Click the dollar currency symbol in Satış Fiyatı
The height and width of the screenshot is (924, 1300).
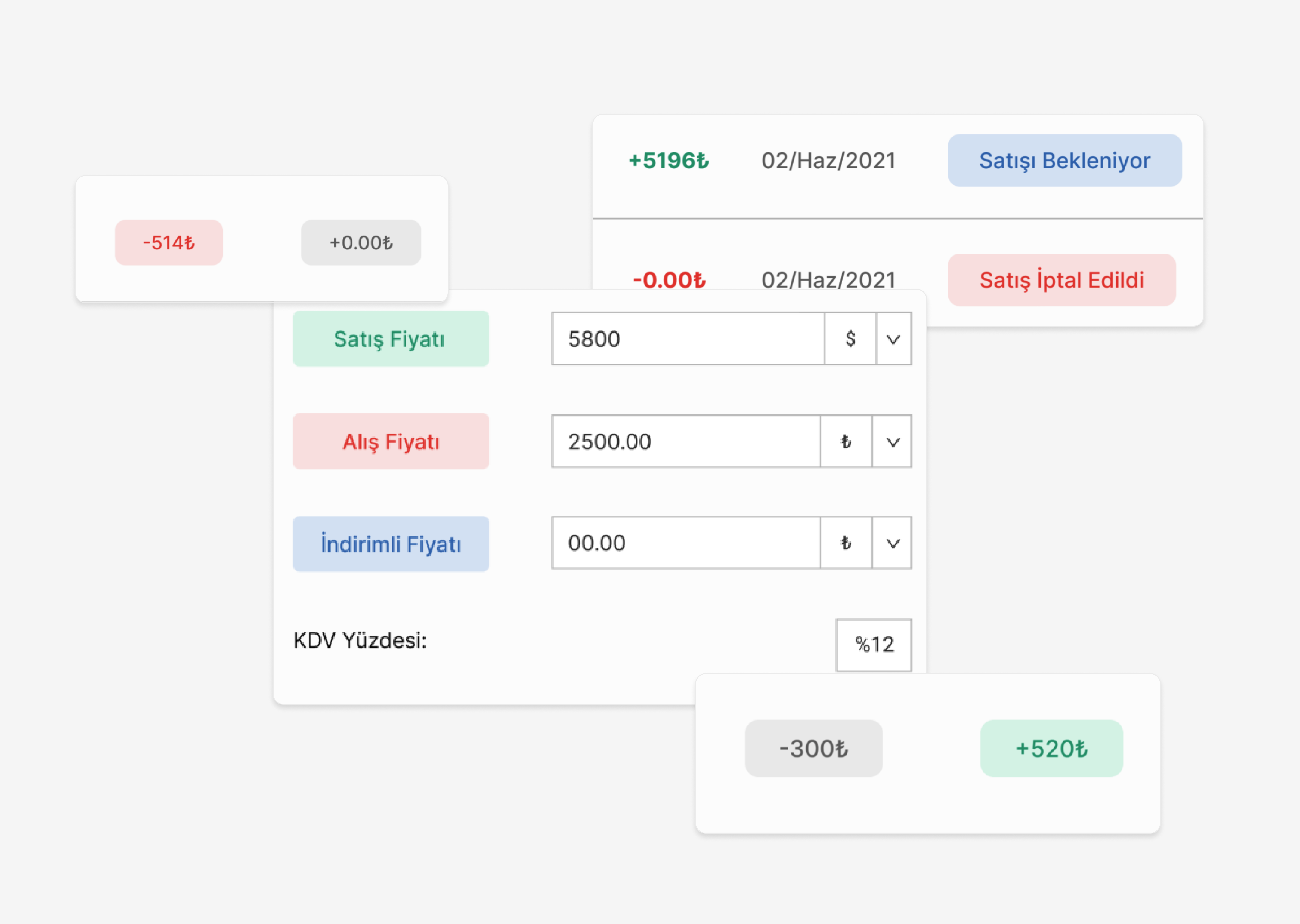tap(850, 339)
